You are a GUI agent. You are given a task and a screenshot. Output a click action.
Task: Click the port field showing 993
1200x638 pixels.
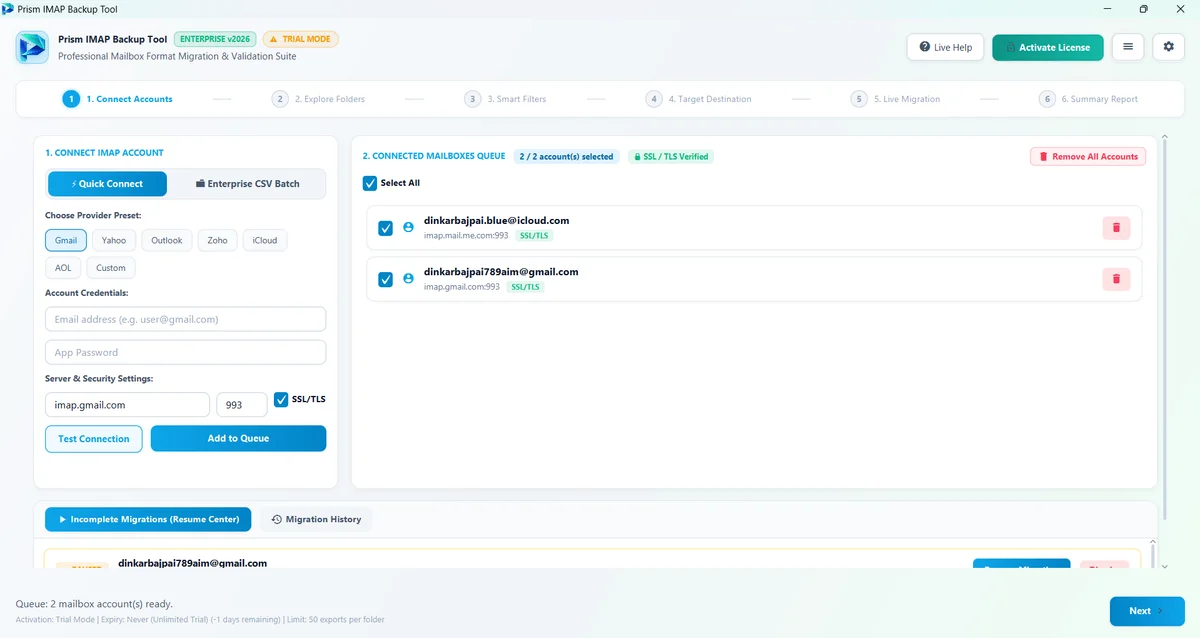click(x=242, y=405)
